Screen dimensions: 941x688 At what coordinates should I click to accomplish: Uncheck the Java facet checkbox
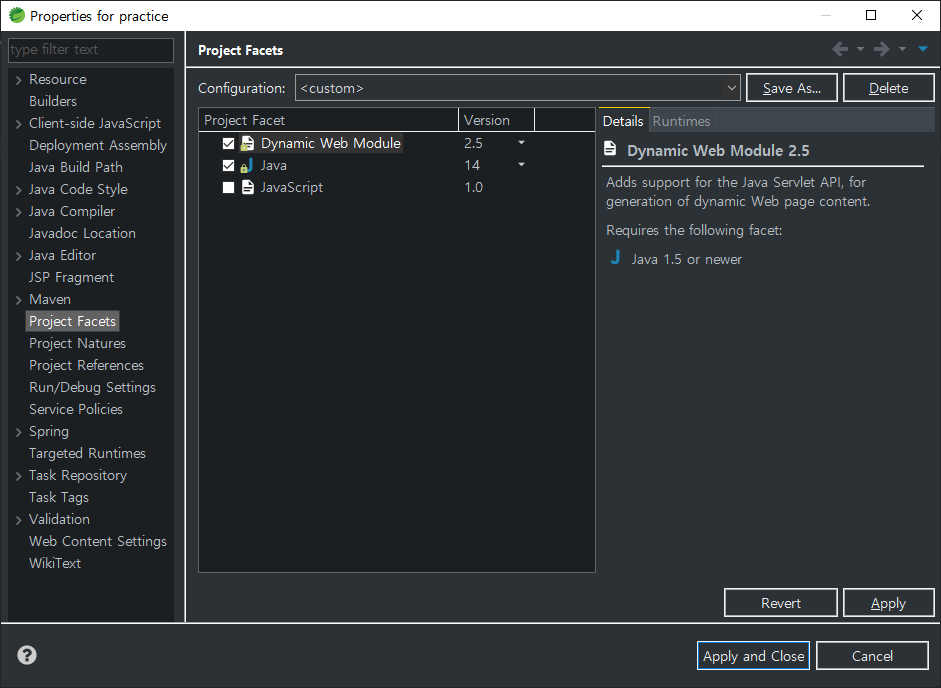point(228,166)
